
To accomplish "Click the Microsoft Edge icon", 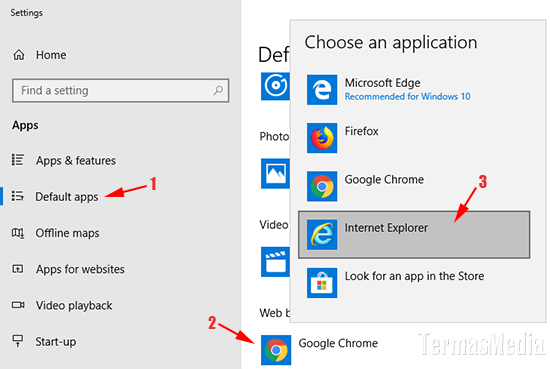I will coord(322,89).
